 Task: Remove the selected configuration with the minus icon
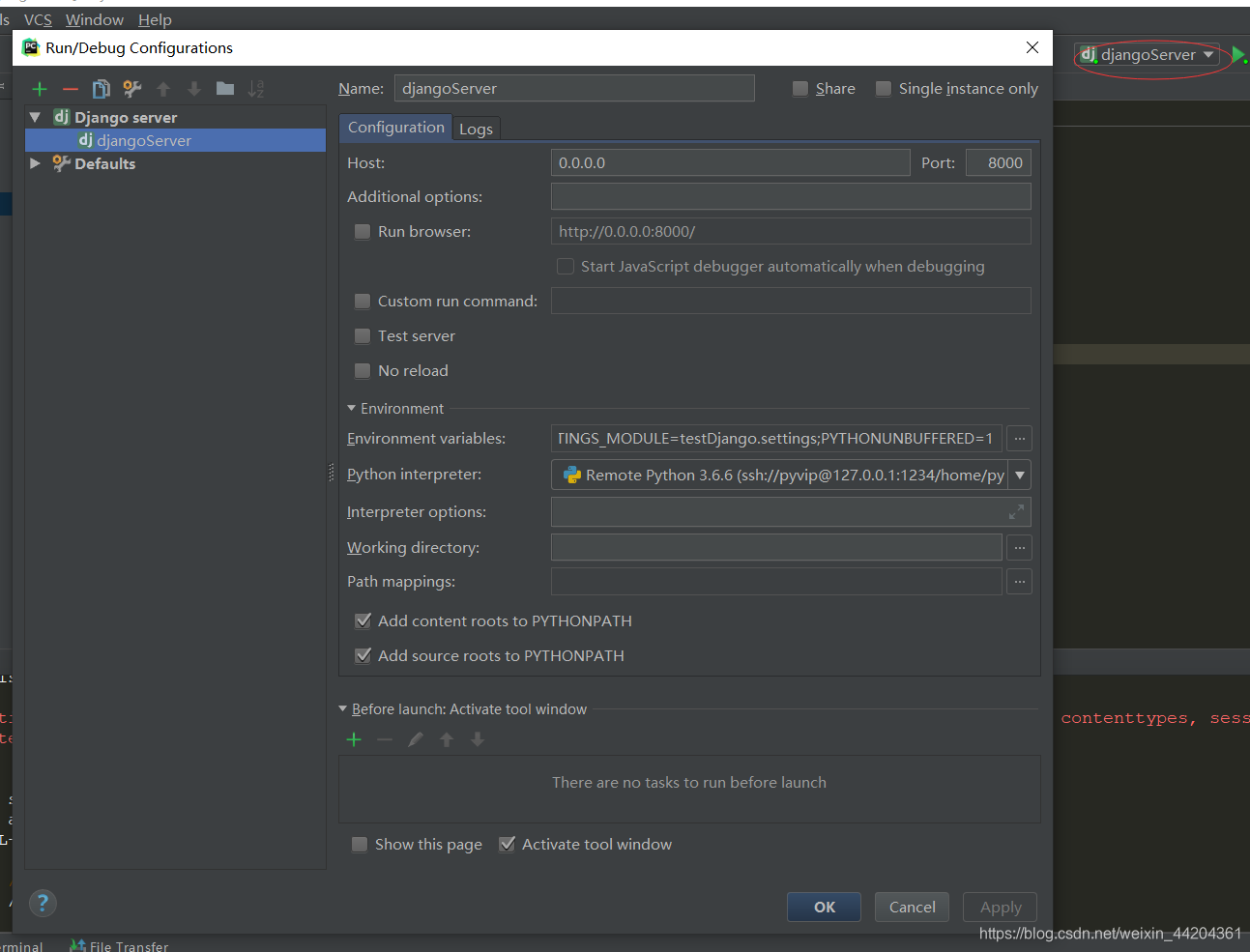[71, 89]
